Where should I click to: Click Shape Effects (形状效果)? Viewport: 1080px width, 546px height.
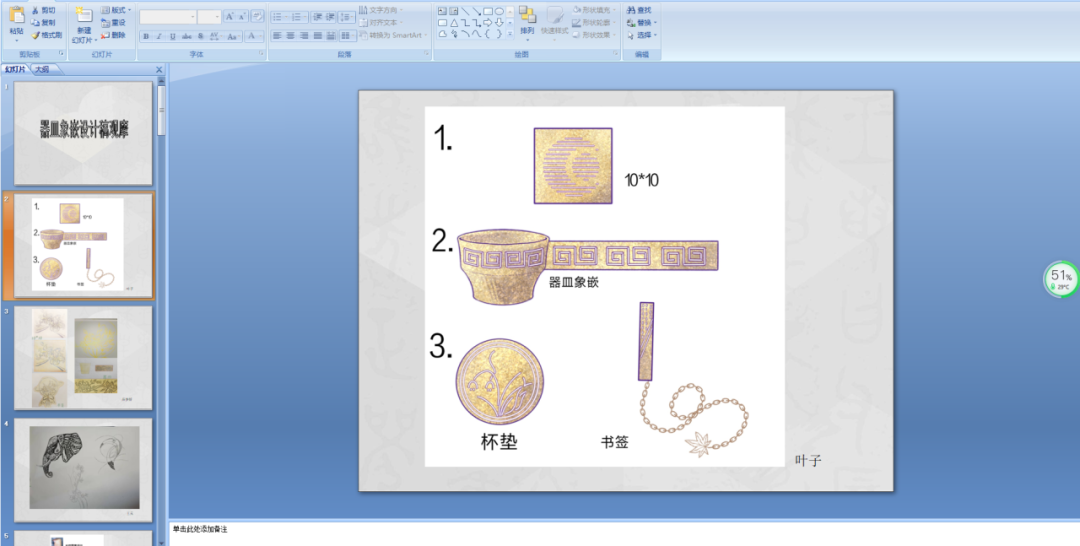tap(594, 34)
